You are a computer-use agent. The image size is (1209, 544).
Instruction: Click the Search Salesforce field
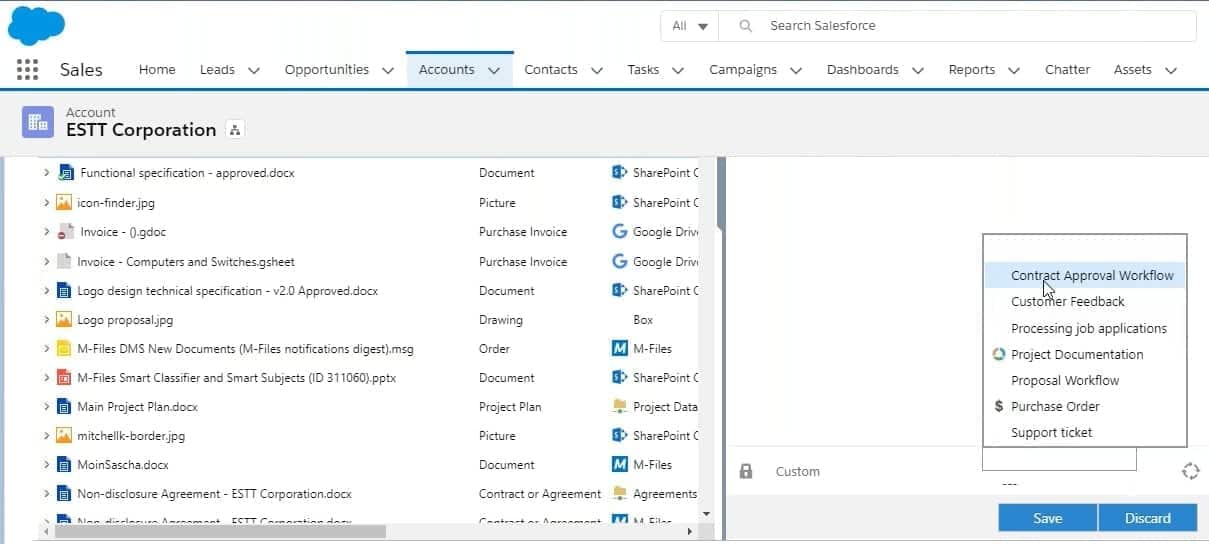point(957,26)
